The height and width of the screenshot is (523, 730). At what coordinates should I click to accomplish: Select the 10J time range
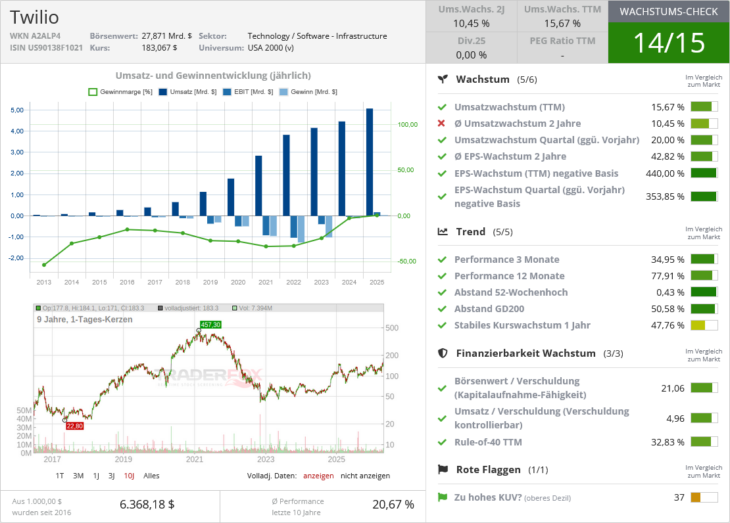[x=129, y=475]
